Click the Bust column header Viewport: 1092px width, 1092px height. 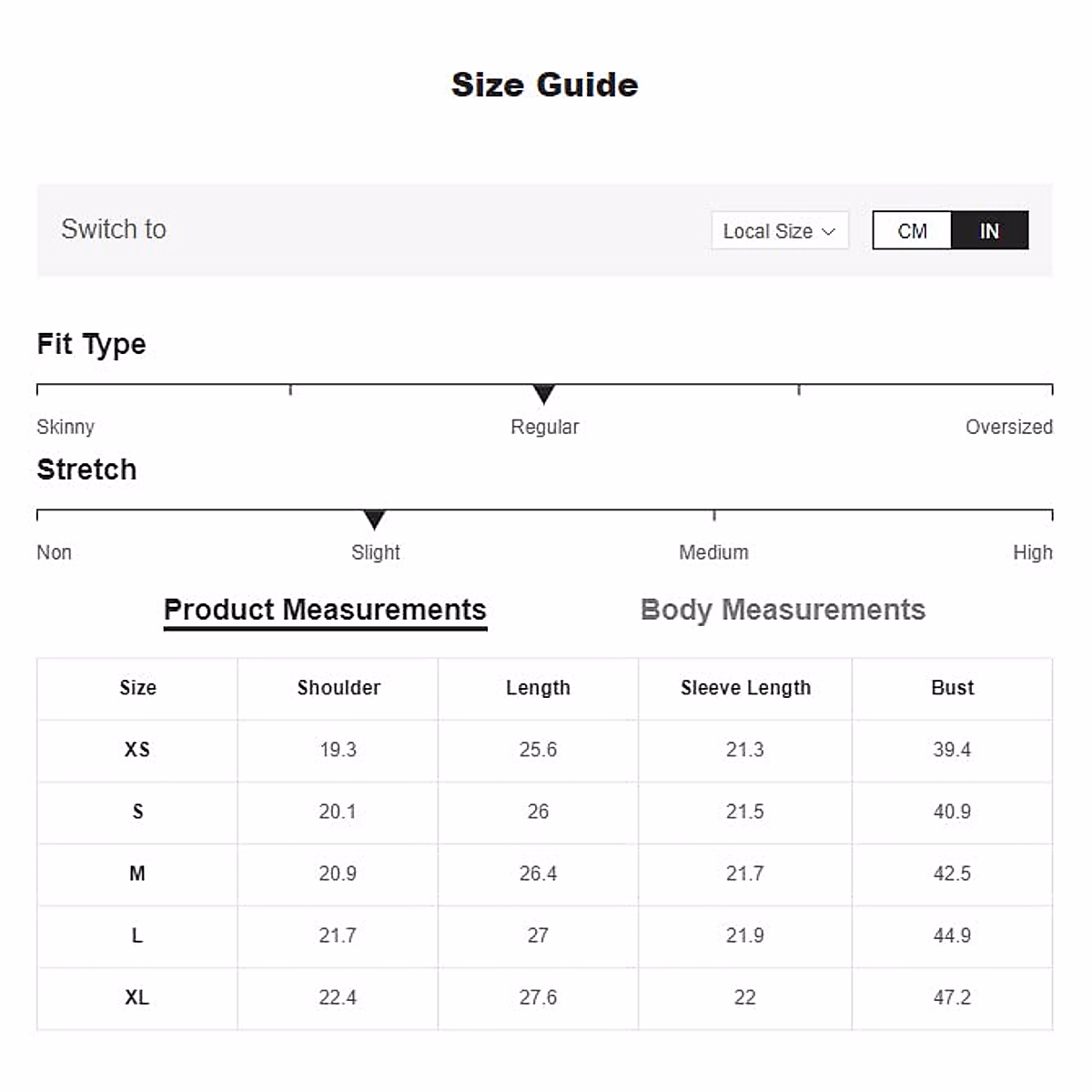pyautogui.click(x=952, y=688)
